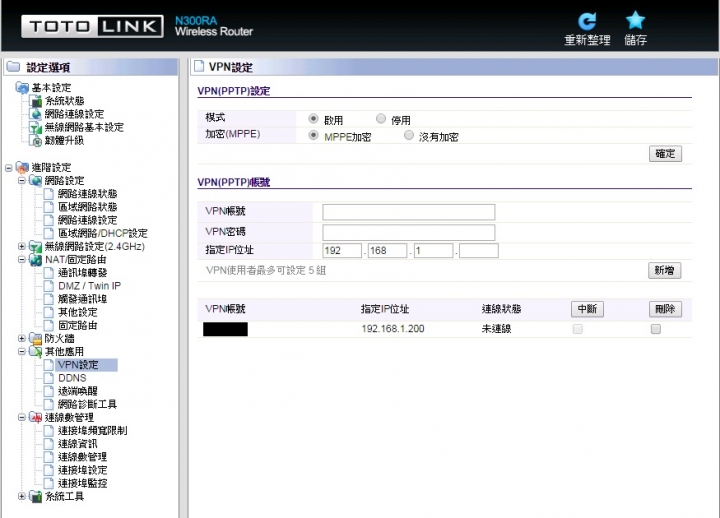Click the 防火牆 folder icon
Image resolution: width=720 pixels, height=518 pixels.
pos(36,338)
